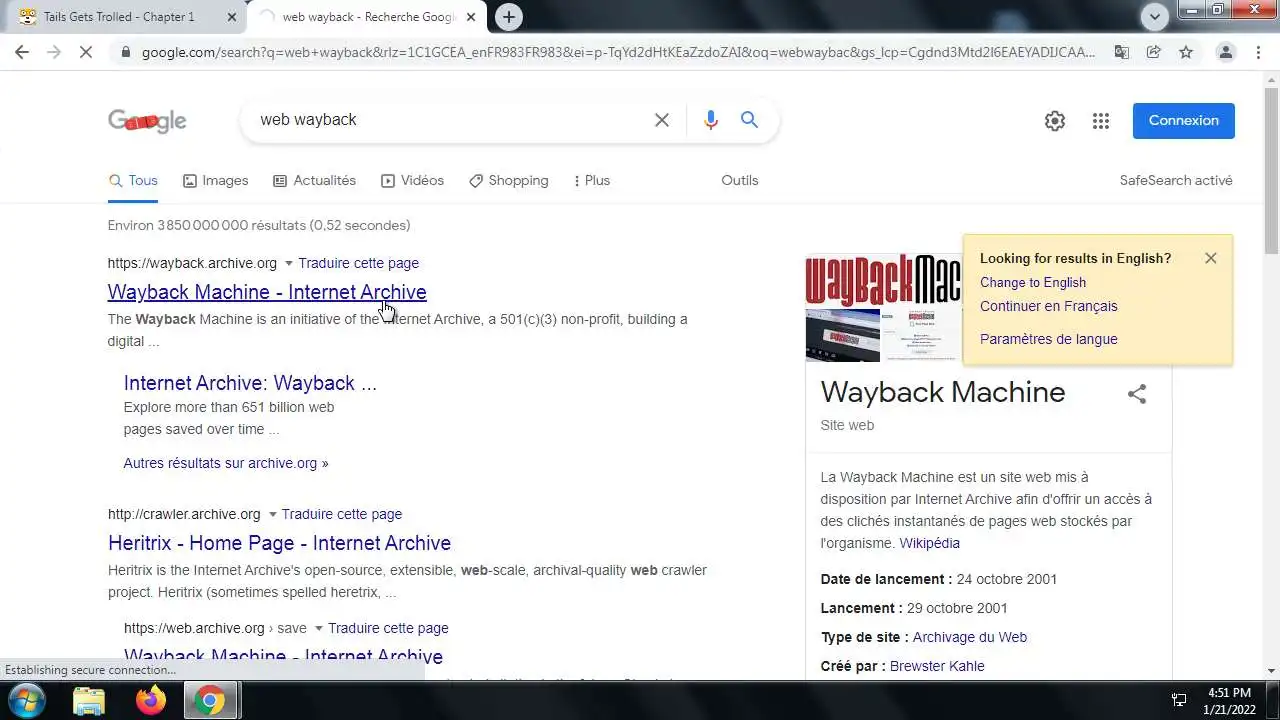Launch Firefox from the taskbar
The width and height of the screenshot is (1280, 720).
(x=151, y=701)
